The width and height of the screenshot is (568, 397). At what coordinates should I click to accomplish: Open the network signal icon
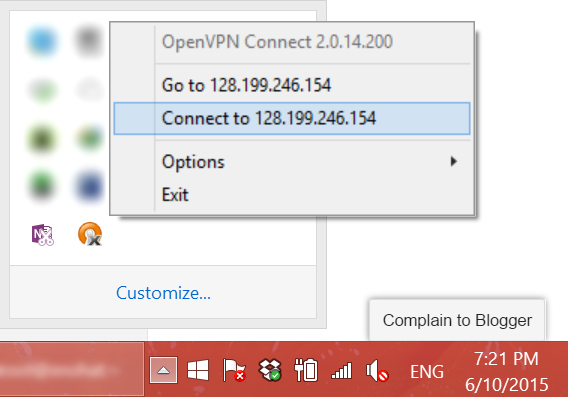point(342,371)
